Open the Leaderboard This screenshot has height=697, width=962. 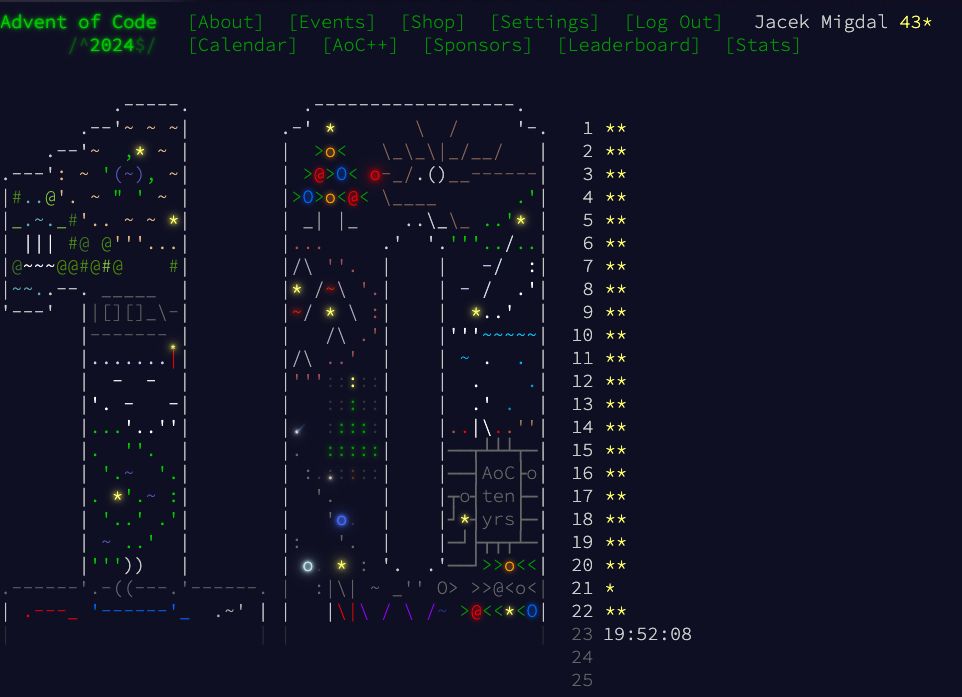tap(628, 45)
